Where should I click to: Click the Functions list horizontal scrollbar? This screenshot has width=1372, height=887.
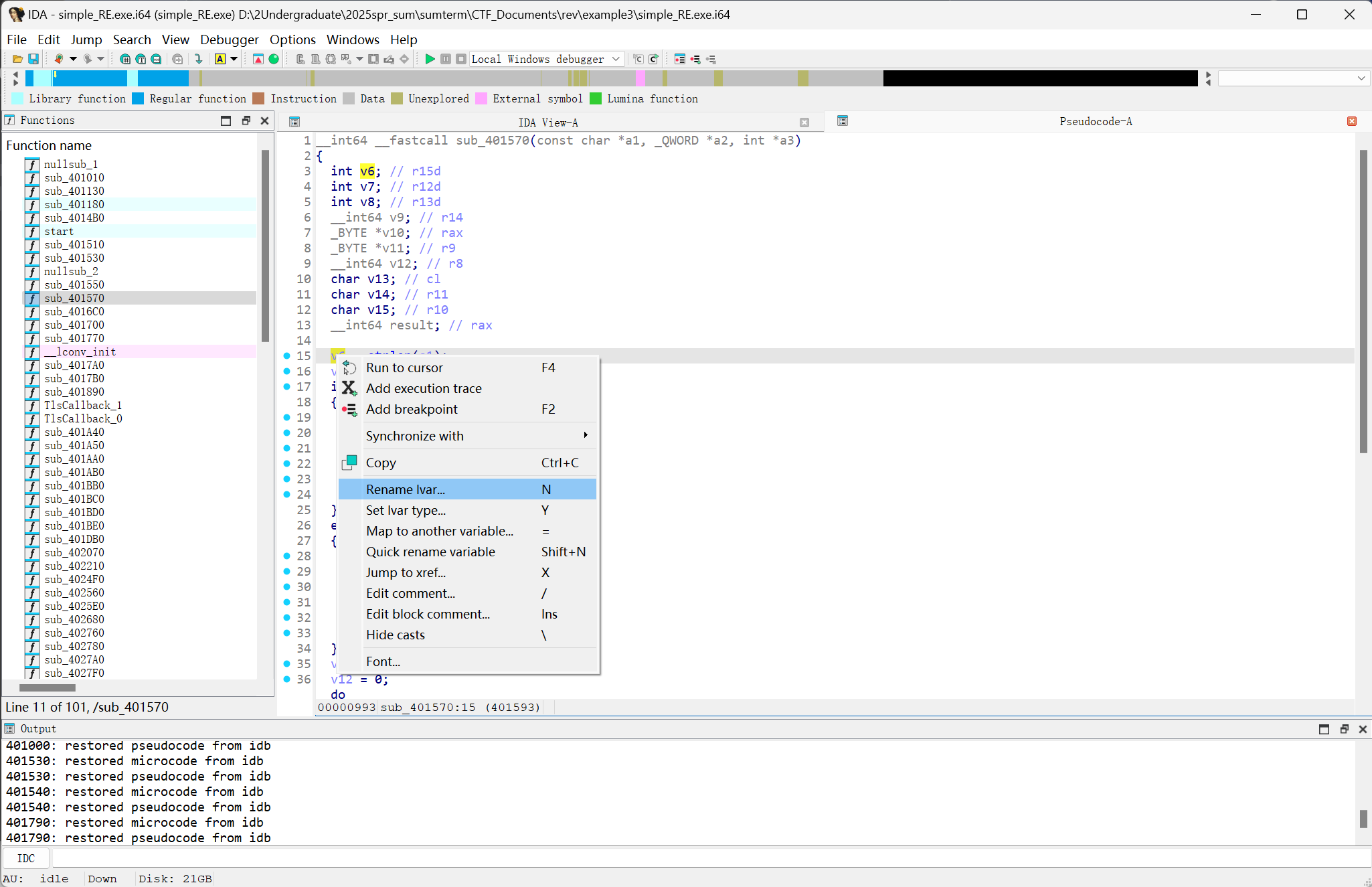coord(47,688)
